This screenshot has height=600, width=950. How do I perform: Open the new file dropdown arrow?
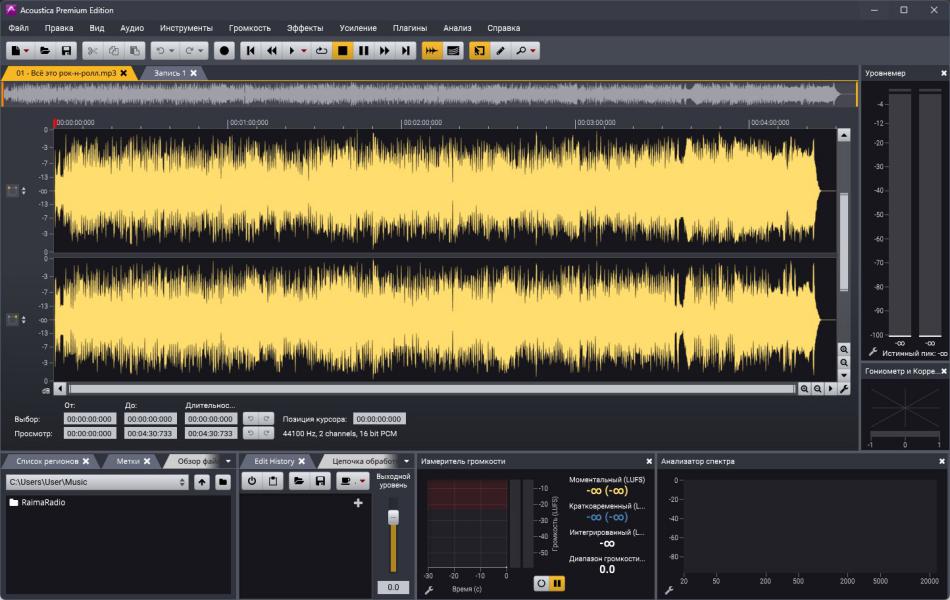click(27, 51)
